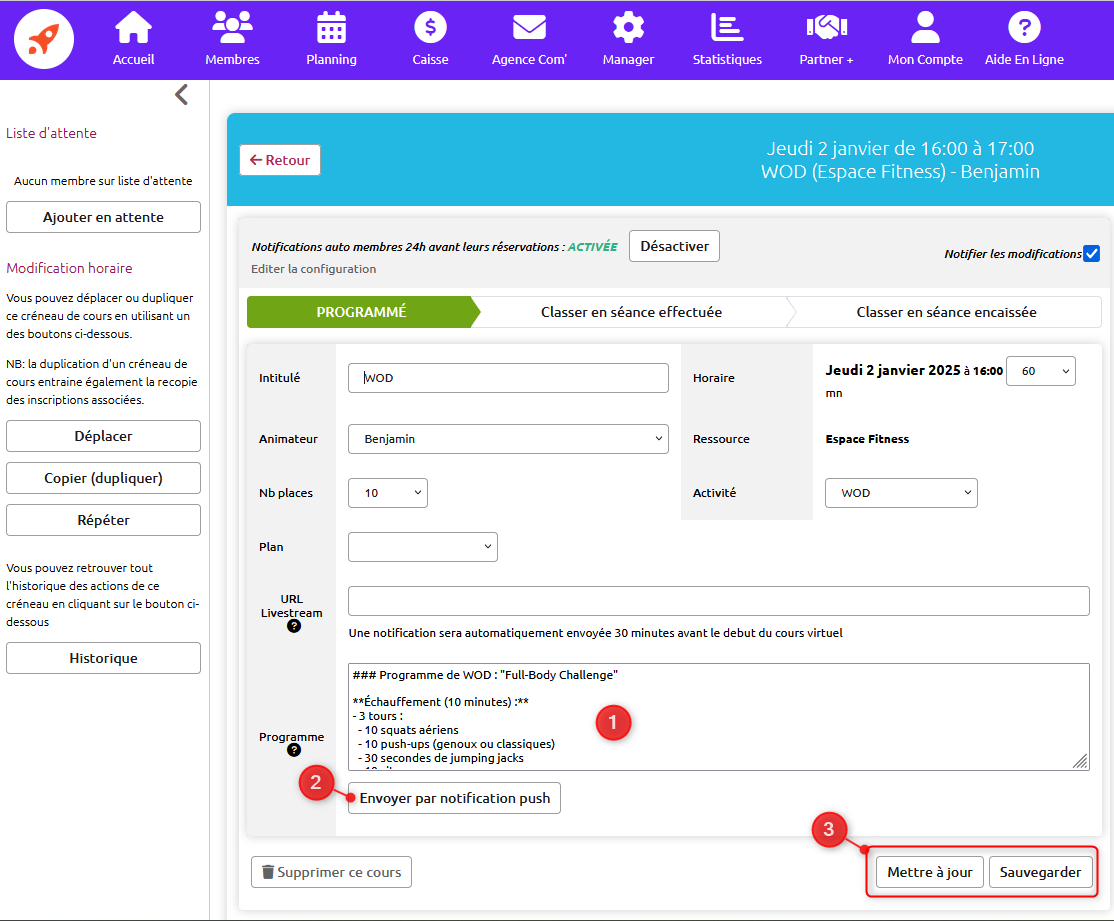
Task: Click the Sauvegarder button
Action: (1040, 872)
